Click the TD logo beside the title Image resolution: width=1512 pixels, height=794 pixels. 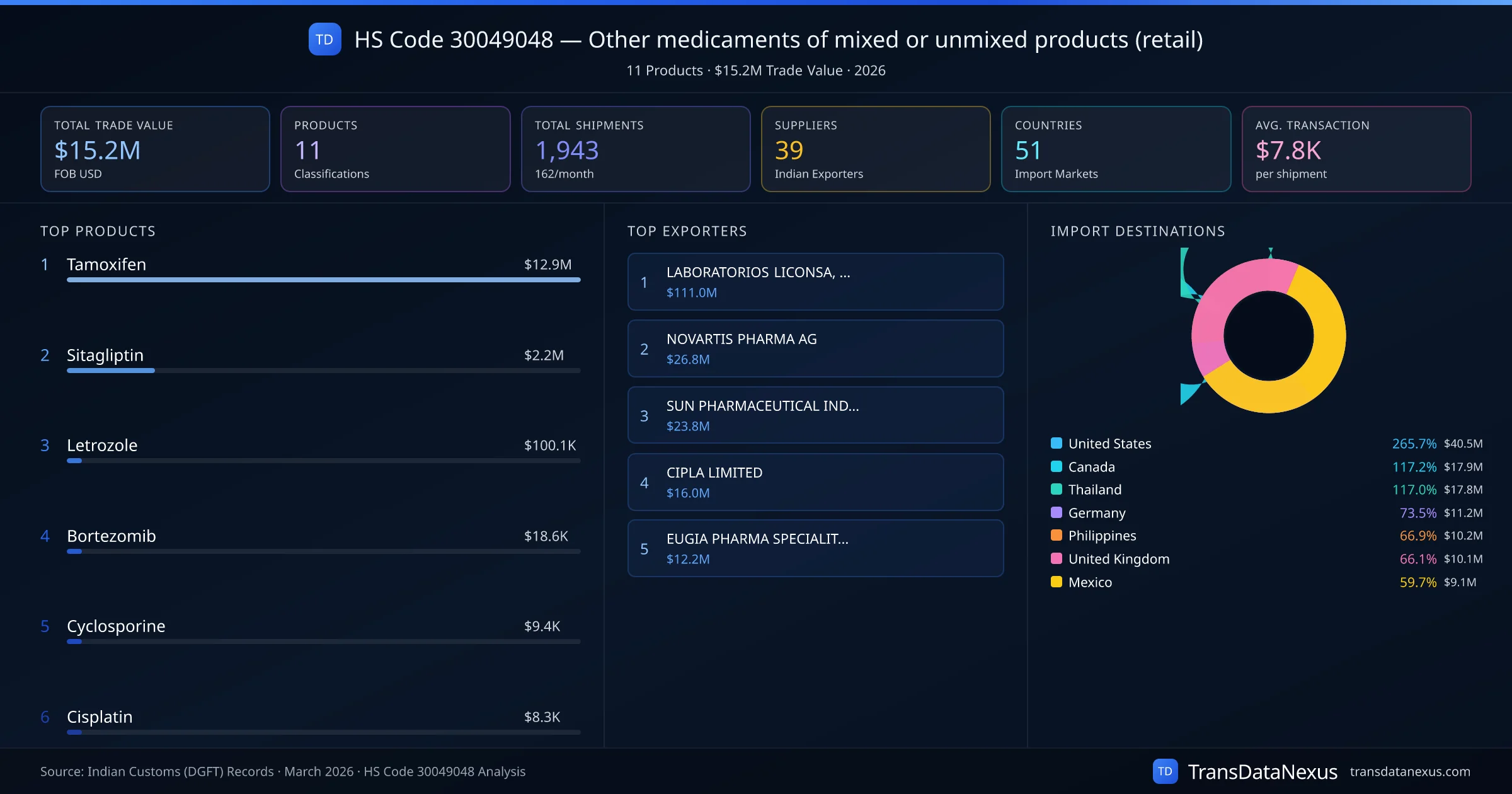[x=324, y=39]
